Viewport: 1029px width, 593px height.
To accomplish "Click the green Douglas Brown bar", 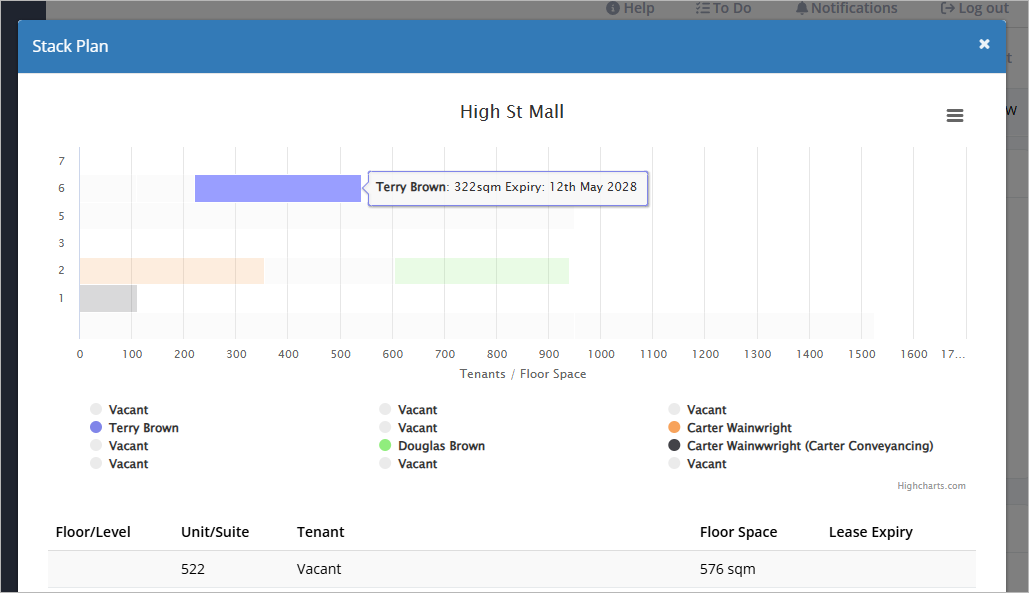I will click(482, 271).
